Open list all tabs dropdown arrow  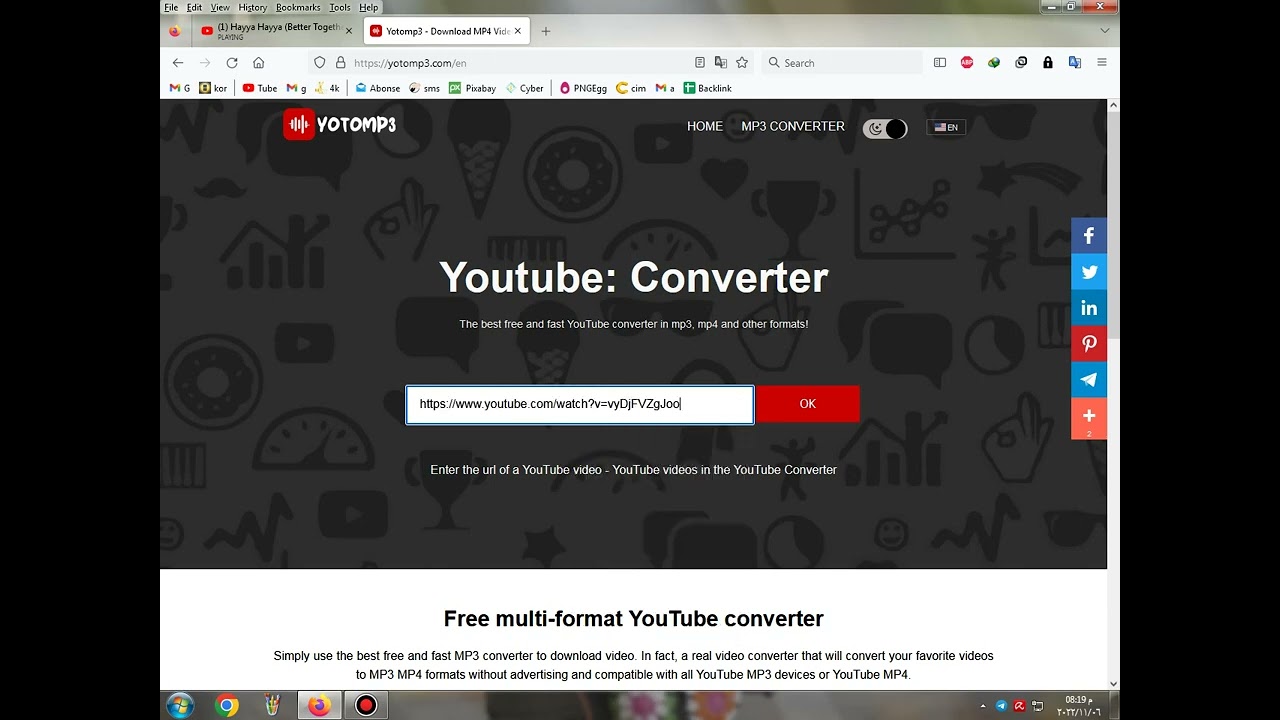(x=1104, y=31)
